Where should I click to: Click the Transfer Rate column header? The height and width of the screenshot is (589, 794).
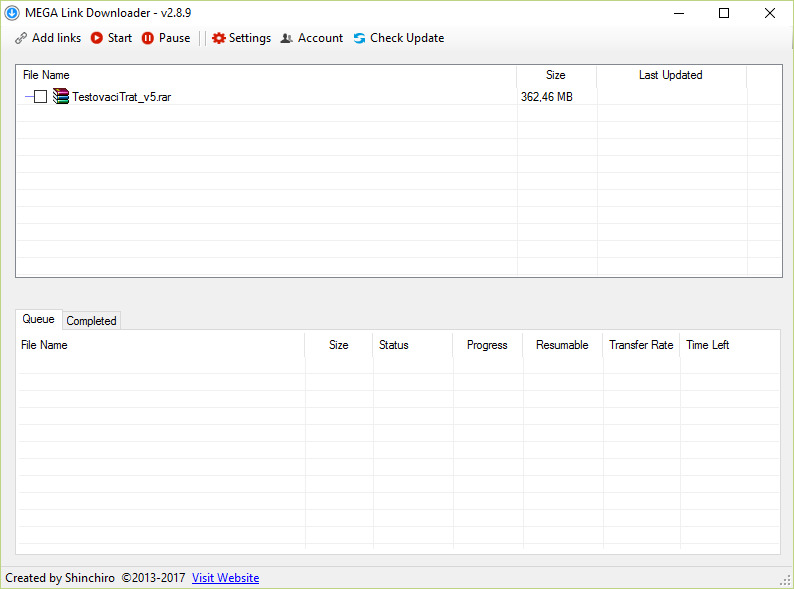[641, 345]
